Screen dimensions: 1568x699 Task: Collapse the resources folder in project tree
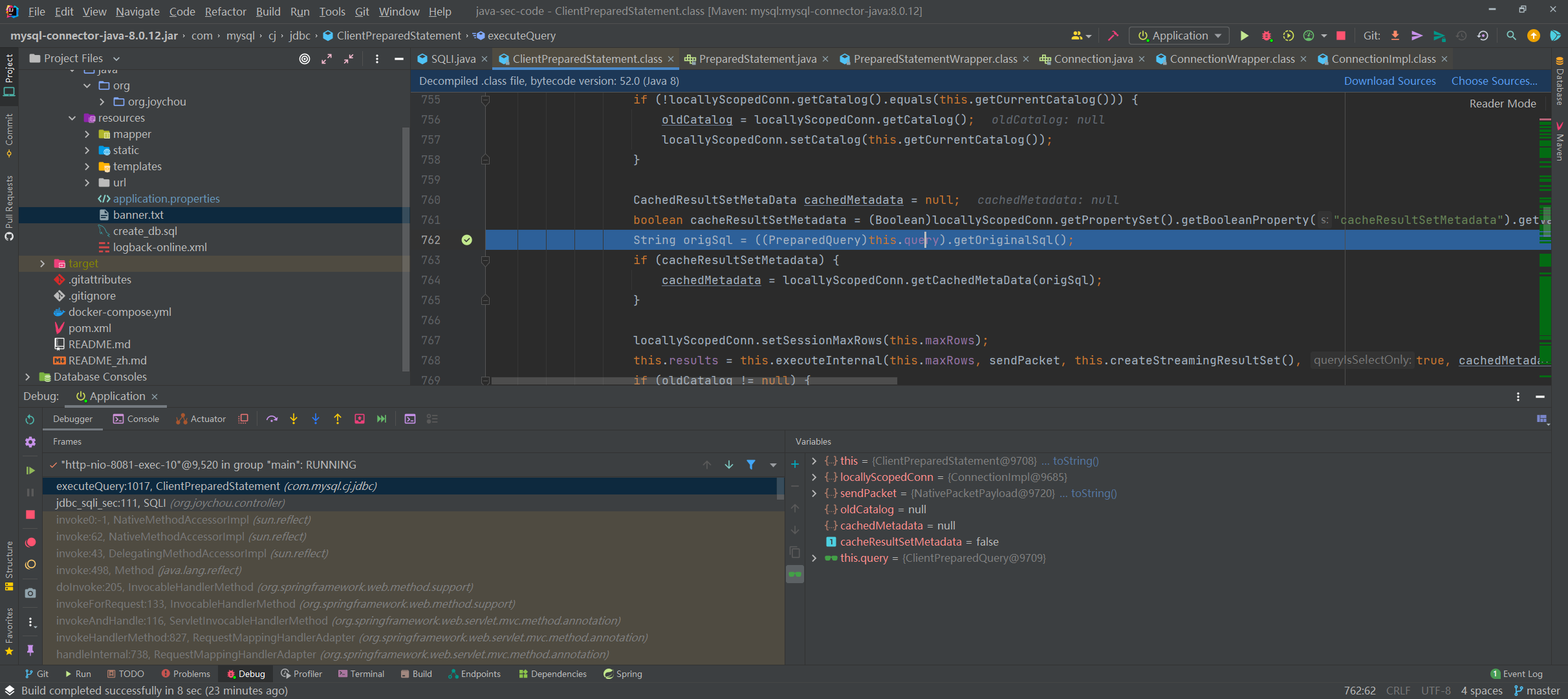72,118
